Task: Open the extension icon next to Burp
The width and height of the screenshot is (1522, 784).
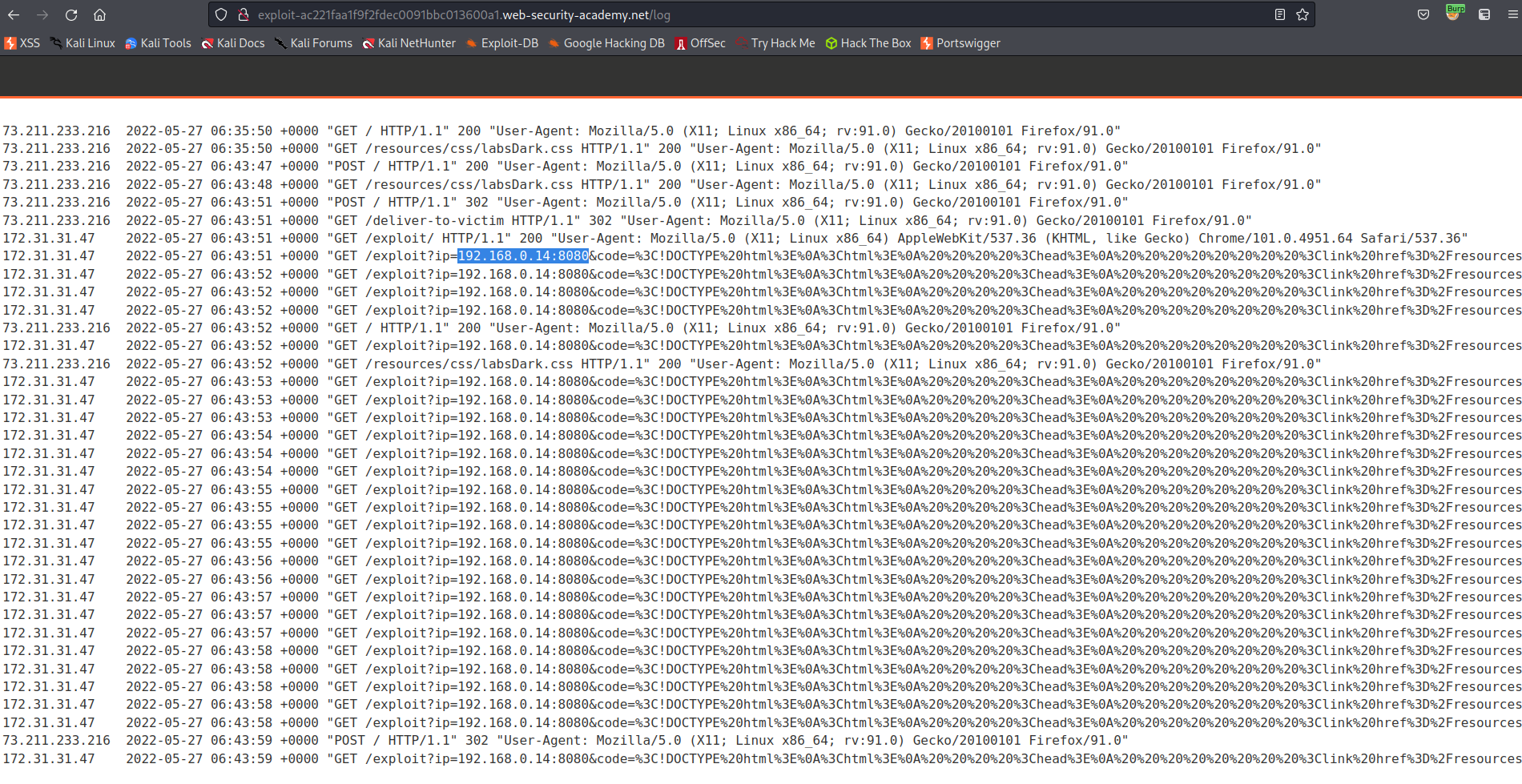Action: [1484, 14]
